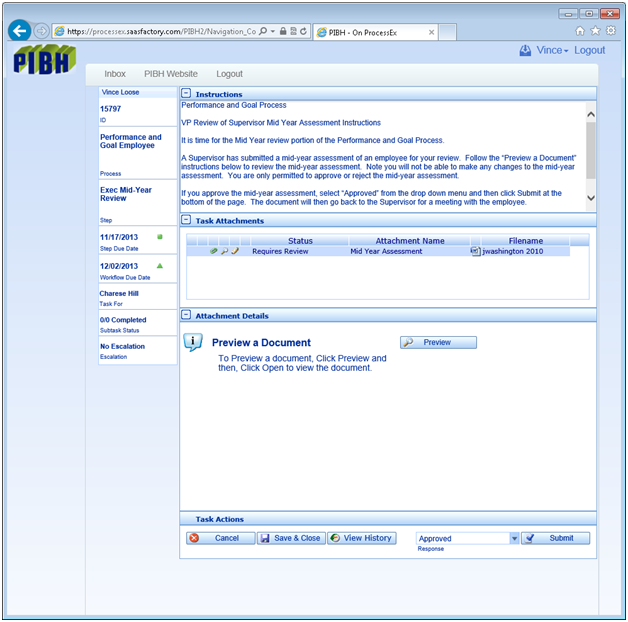Open the Vince user dropdown menu
Image resolution: width=628 pixels, height=622 pixels.
click(552, 50)
